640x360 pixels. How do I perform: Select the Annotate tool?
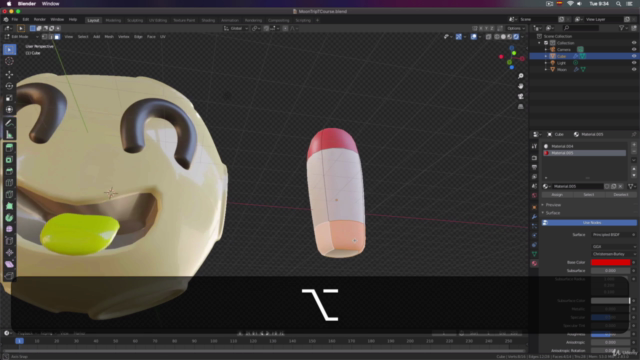(9, 123)
